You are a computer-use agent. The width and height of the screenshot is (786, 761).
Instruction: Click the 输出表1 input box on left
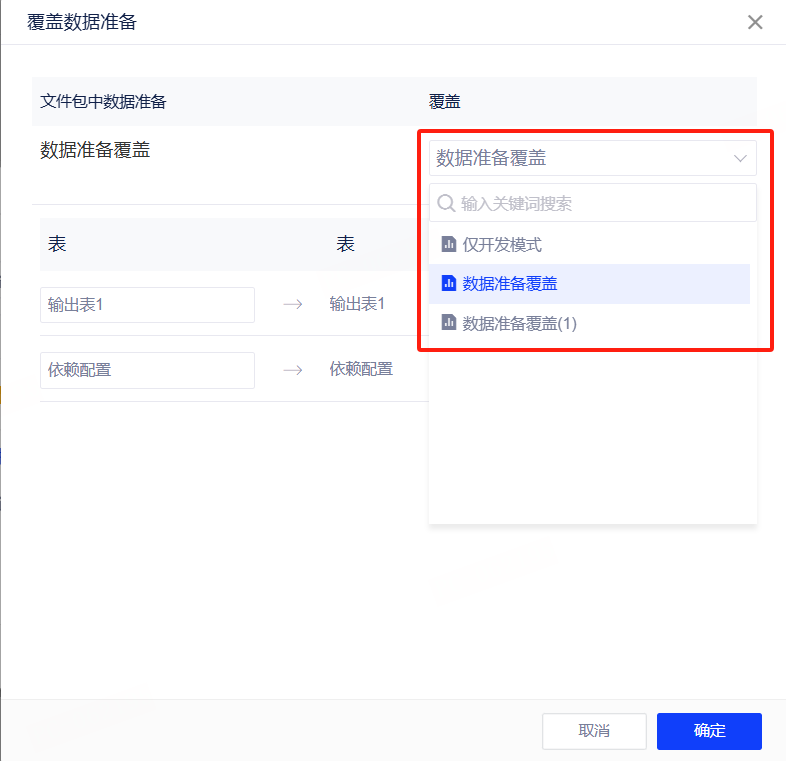click(x=147, y=305)
